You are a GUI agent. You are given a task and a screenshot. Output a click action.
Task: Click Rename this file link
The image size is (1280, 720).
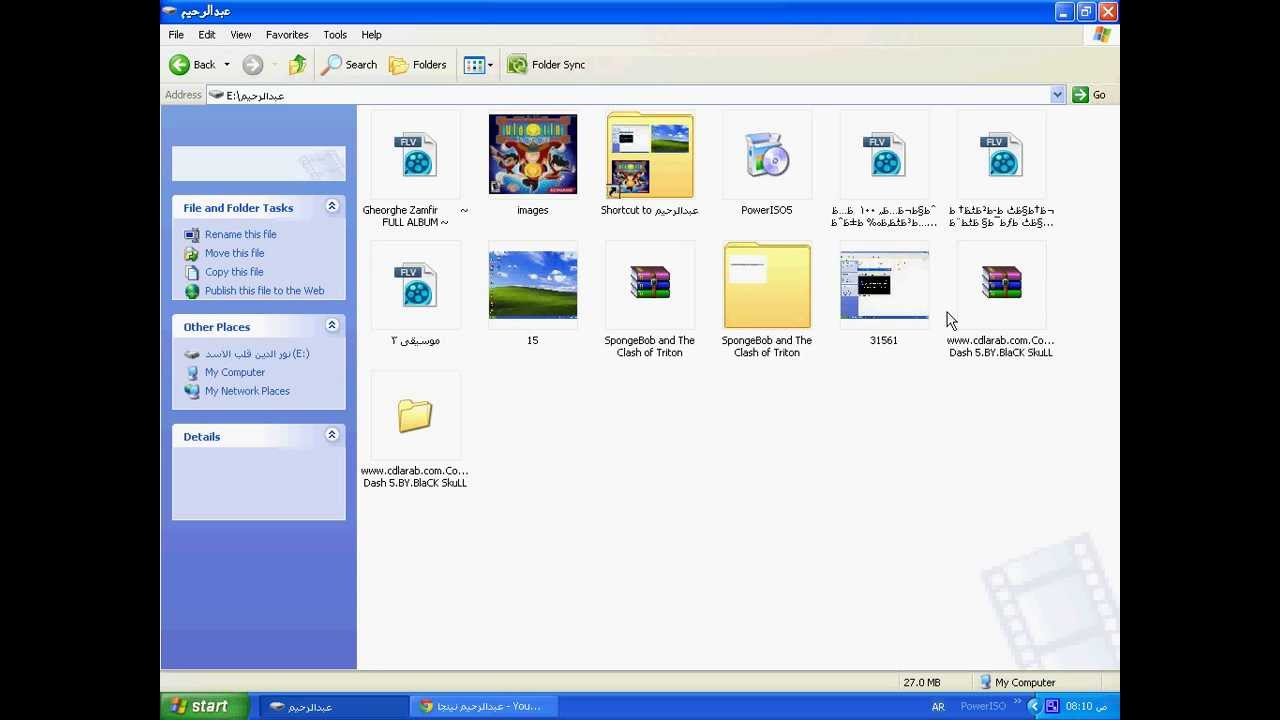tap(240, 234)
